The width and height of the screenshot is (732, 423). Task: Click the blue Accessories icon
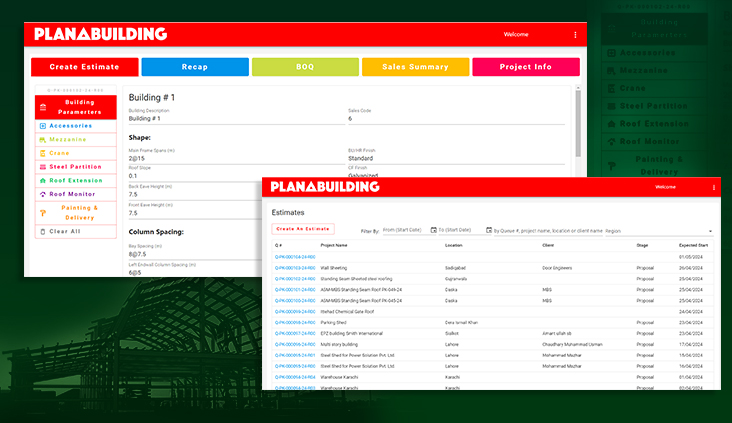(43, 126)
